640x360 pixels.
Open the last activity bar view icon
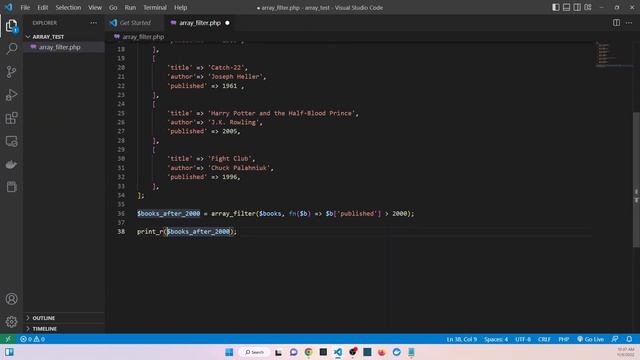click(x=11, y=187)
